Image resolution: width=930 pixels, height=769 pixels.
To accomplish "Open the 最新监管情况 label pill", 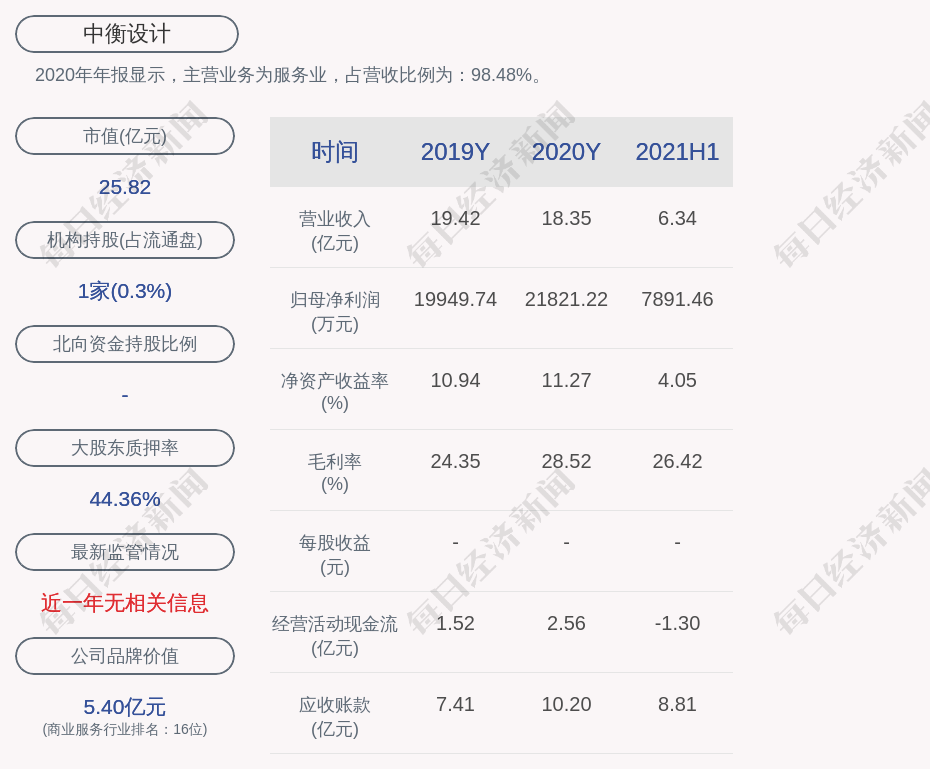I will [x=125, y=552].
